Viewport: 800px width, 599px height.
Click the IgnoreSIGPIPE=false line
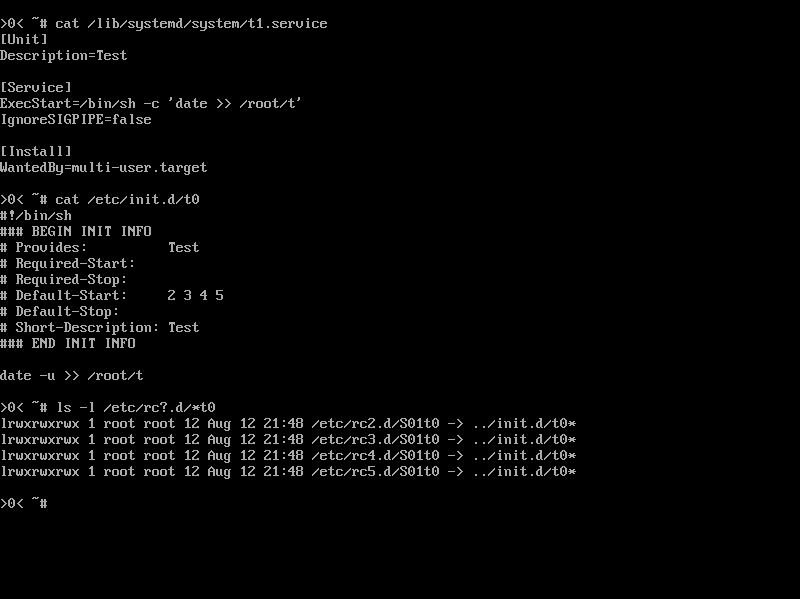click(76, 119)
